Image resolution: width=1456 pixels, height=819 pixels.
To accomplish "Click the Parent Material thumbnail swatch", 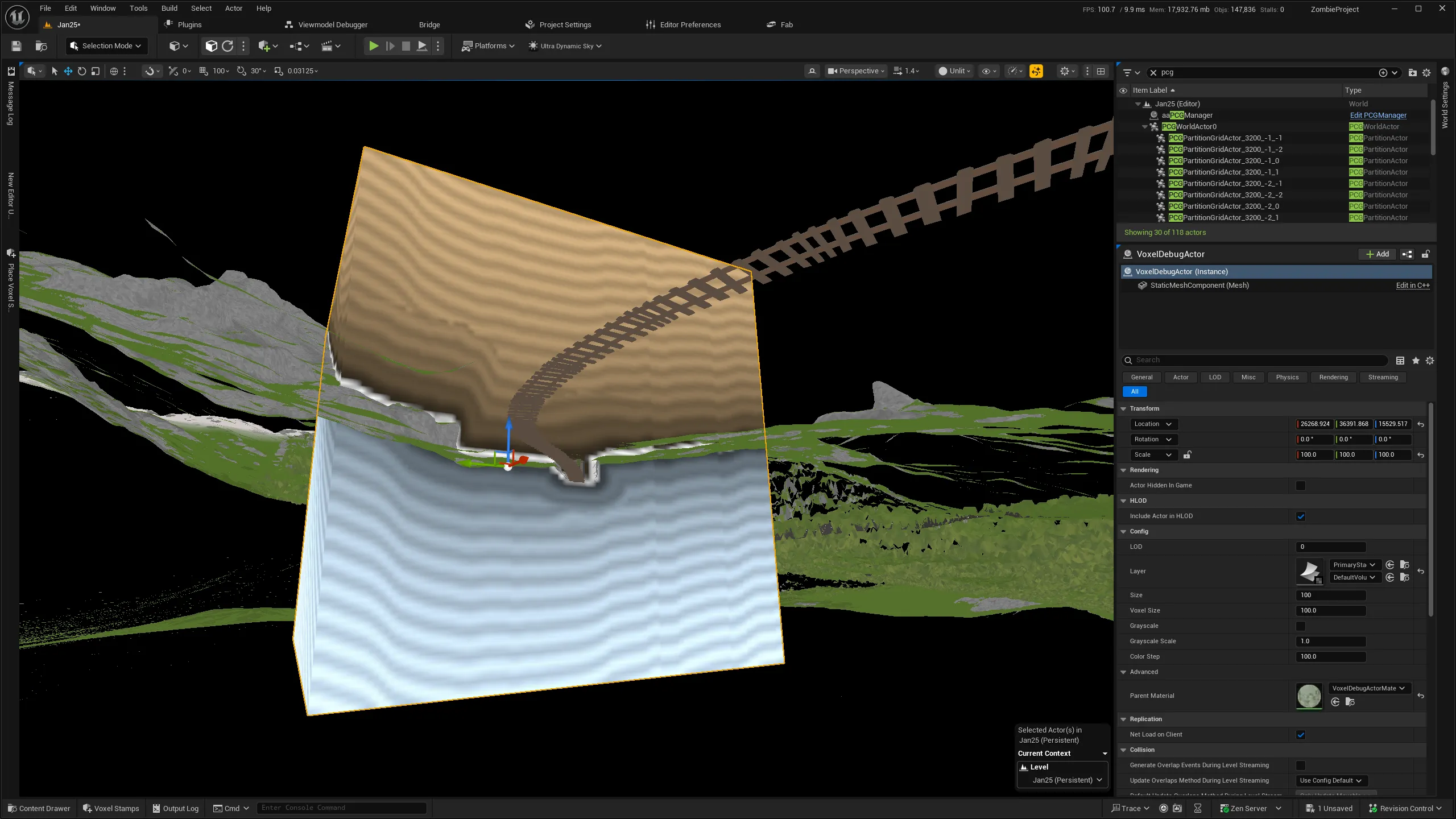I will pos(1309,696).
